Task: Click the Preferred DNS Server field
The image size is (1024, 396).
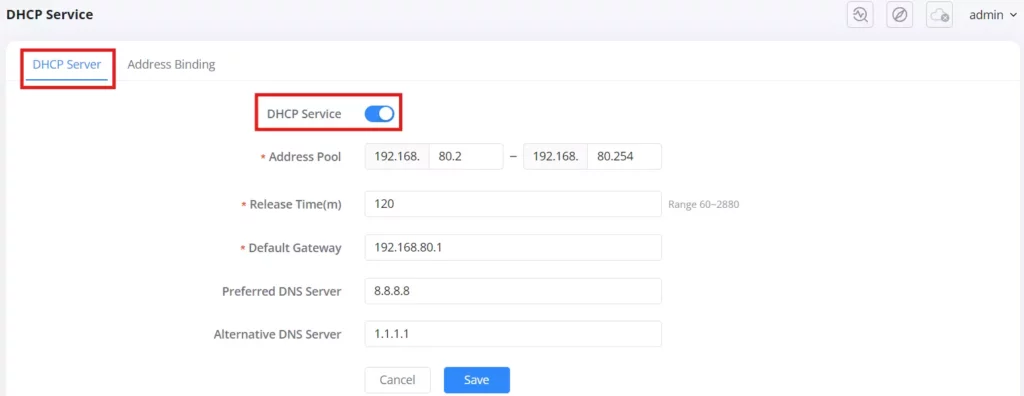Action: (513, 291)
